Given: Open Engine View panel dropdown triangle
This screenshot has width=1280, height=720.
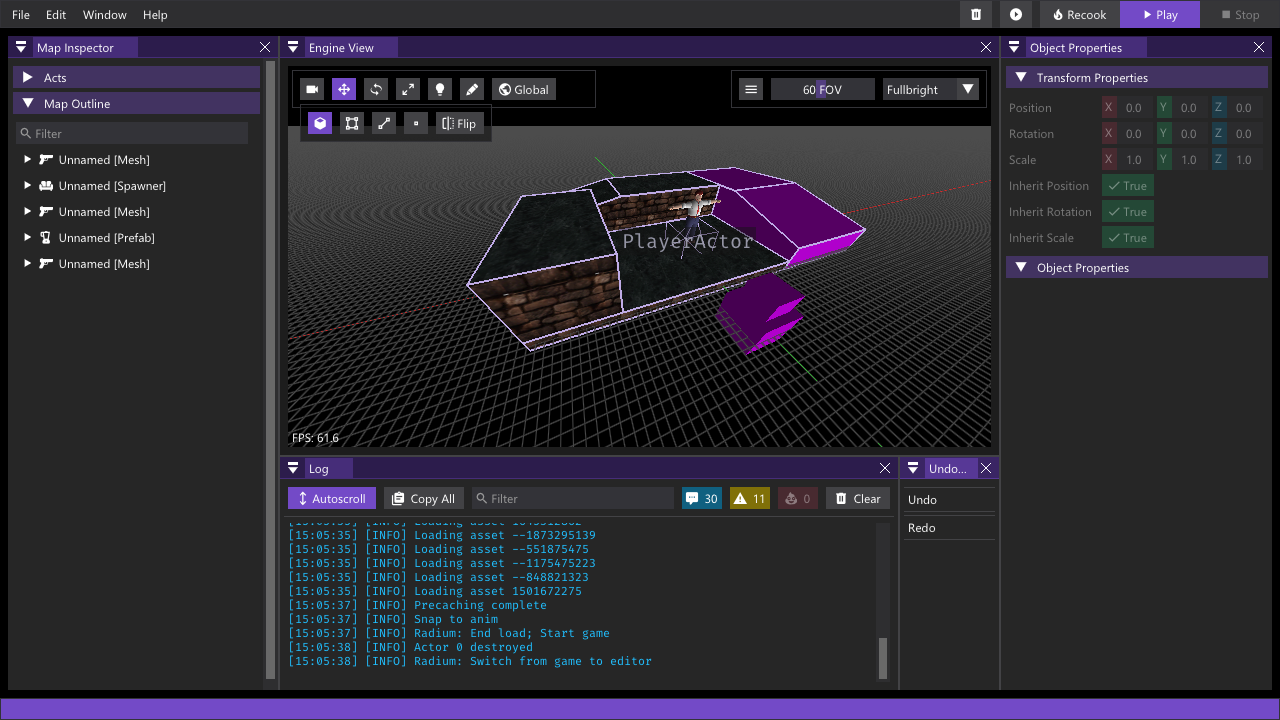Looking at the screenshot, I should click(x=293, y=47).
